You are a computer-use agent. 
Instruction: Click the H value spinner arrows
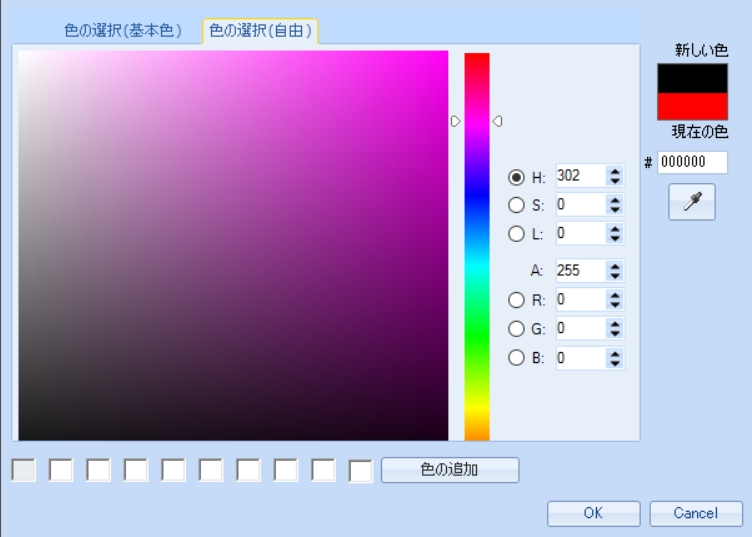click(x=615, y=177)
